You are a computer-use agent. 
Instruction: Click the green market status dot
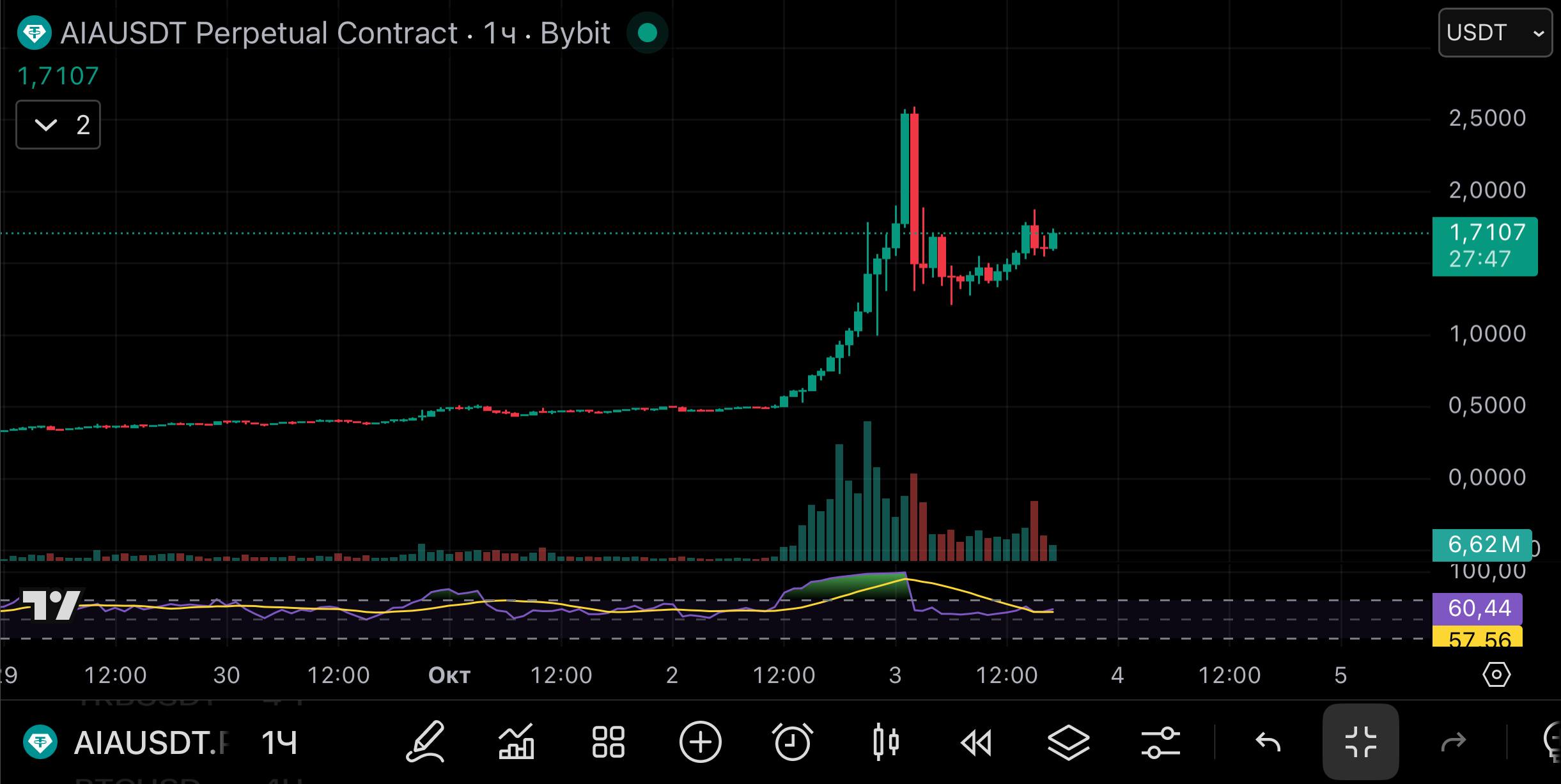(x=648, y=33)
